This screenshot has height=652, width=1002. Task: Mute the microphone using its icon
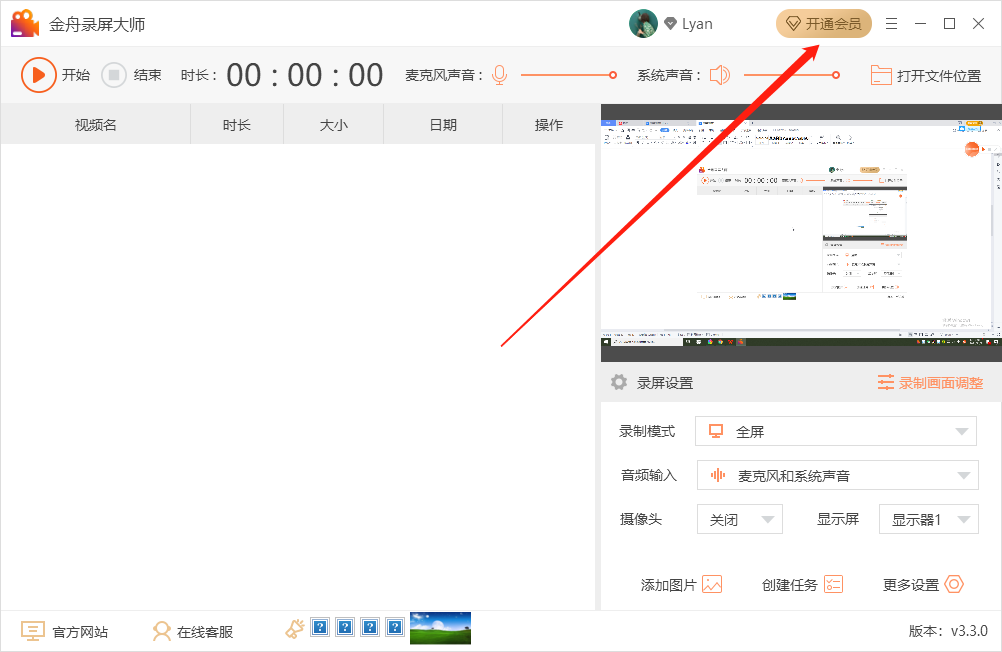(500, 75)
